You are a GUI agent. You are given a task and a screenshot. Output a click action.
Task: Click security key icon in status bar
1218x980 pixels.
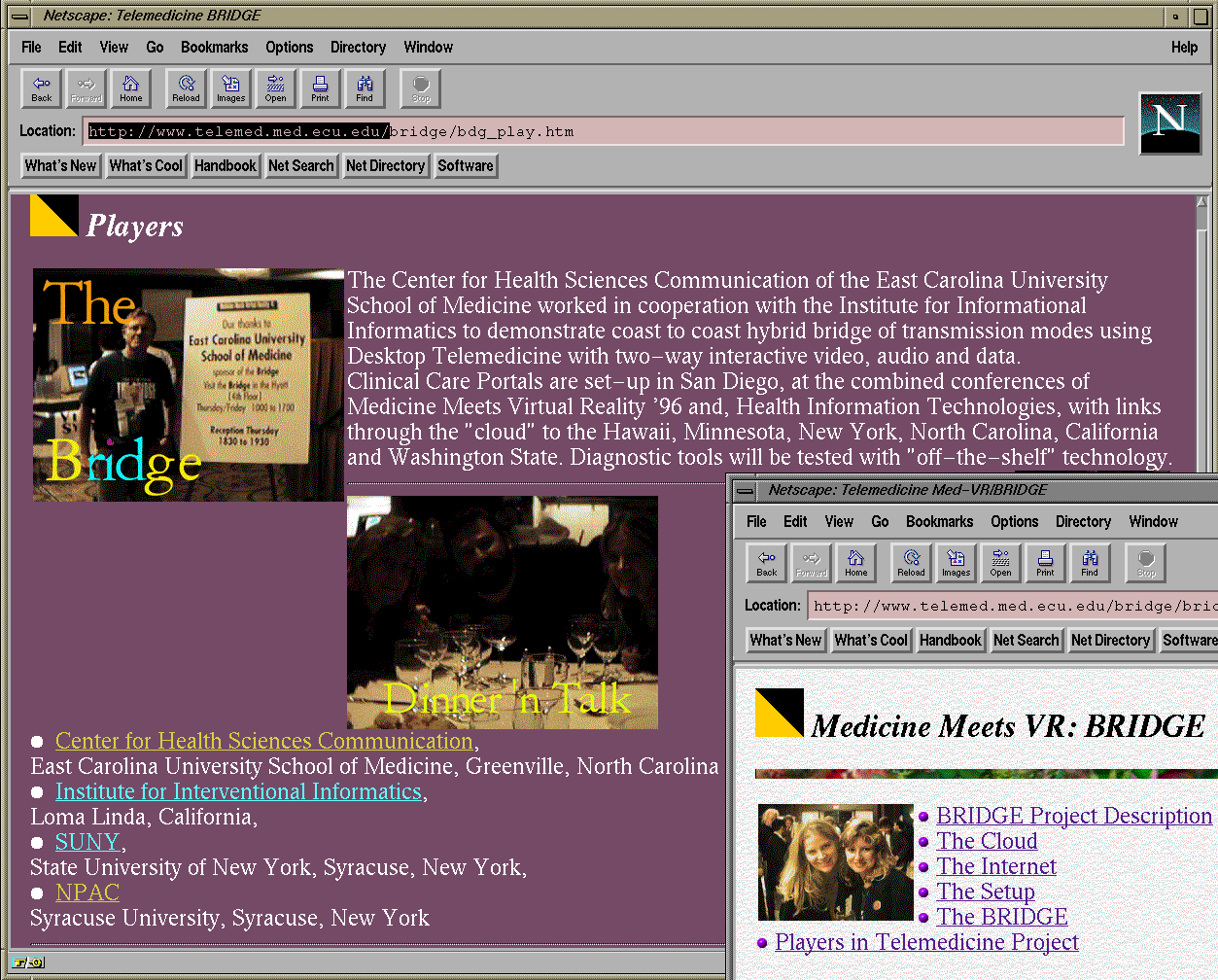pos(28,962)
